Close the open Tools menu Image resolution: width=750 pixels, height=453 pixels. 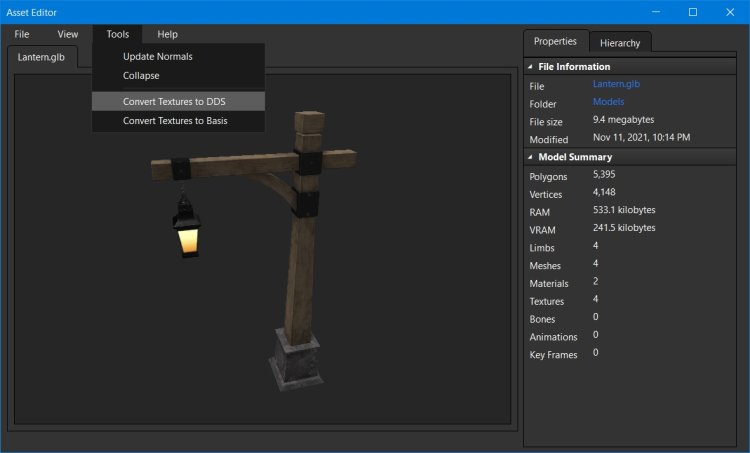click(x=117, y=34)
